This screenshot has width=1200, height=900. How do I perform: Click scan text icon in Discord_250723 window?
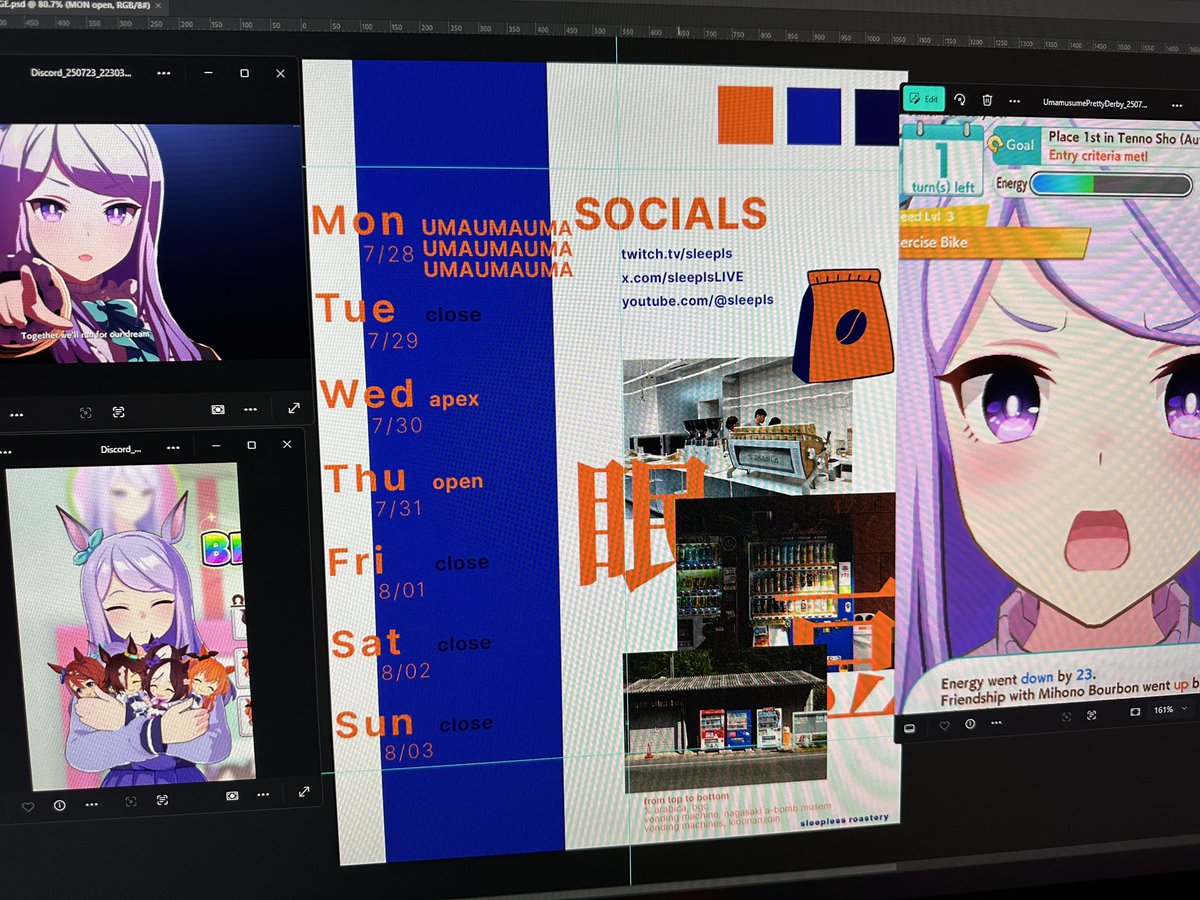[118, 412]
